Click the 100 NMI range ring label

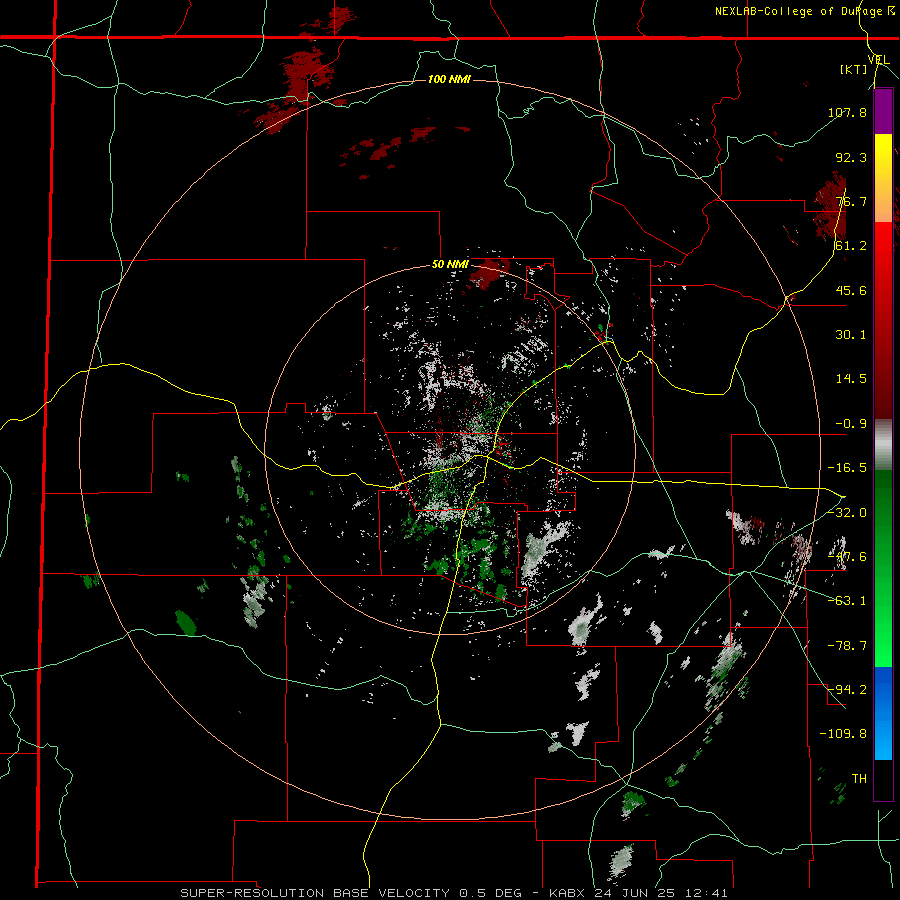point(449,79)
